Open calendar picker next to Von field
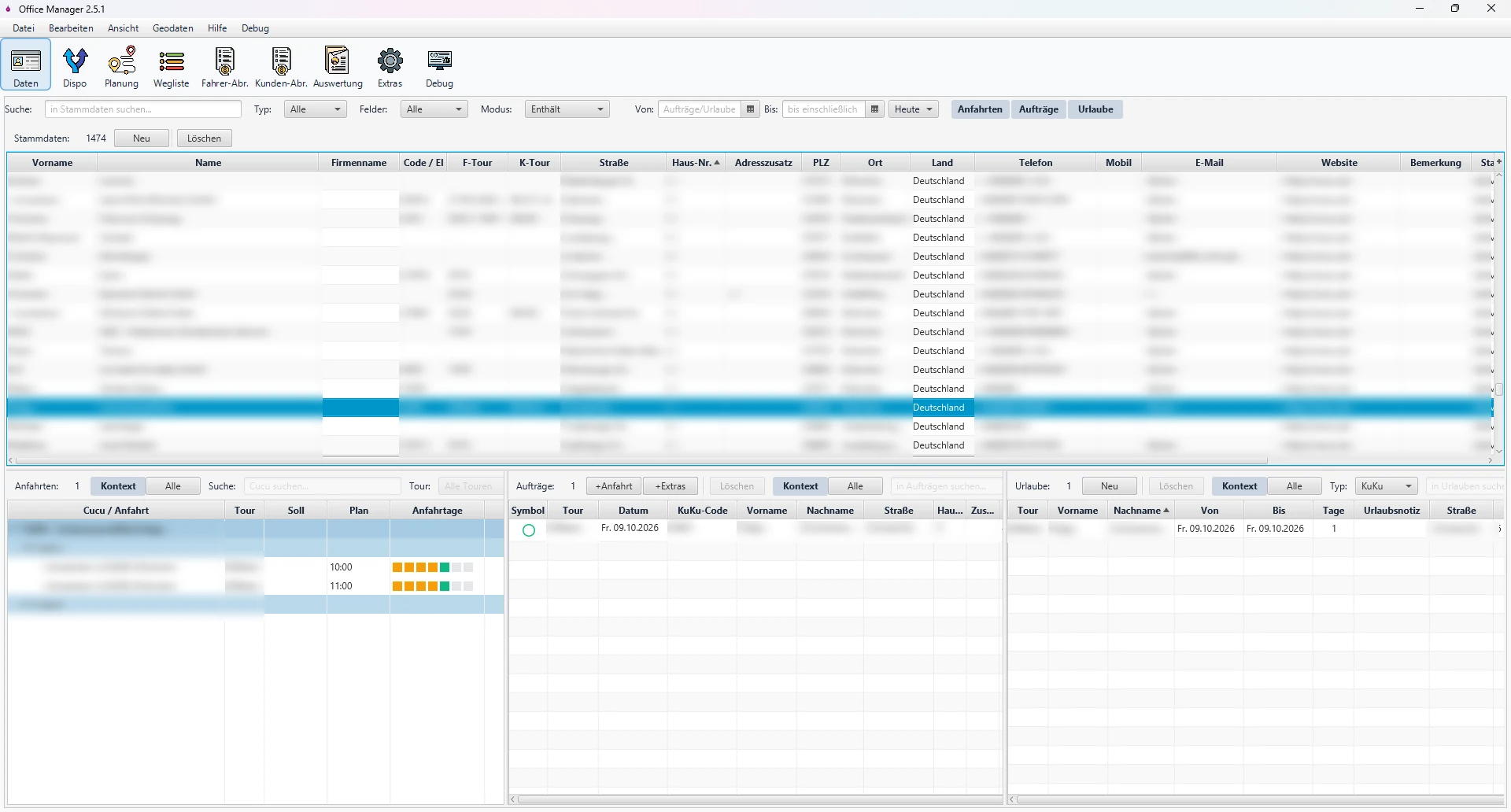This screenshot has width=1511, height=812. [x=751, y=109]
